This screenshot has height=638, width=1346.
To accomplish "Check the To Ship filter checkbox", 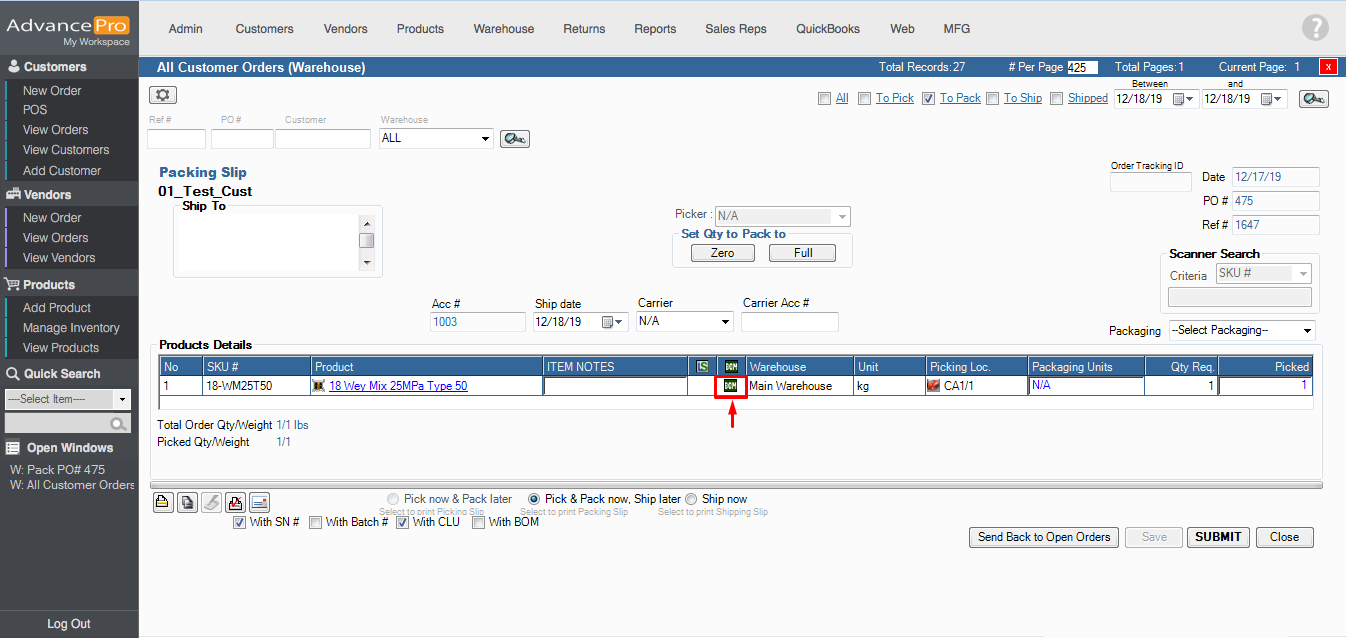I will tap(993, 99).
